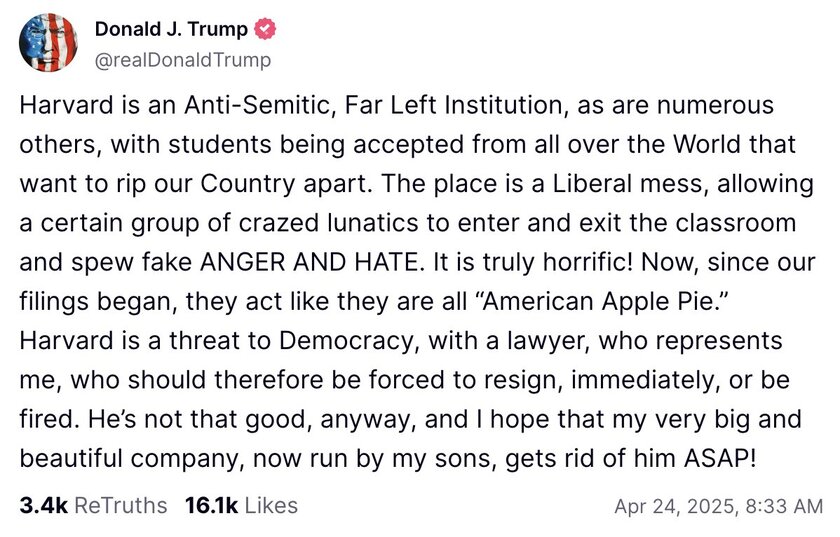The height and width of the screenshot is (537, 840).
Task: Click the 3.4k ReTruths count
Action: [x=43, y=505]
